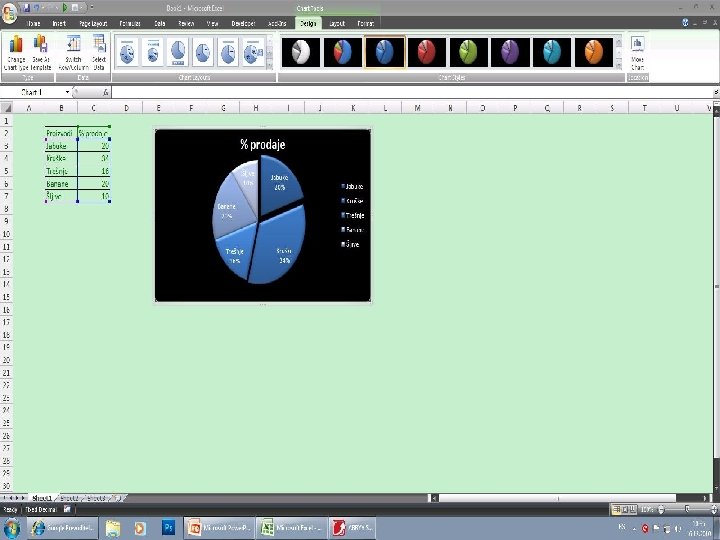Screen dimensions: 720x540
Task: Choose the green pie chart style
Action: point(468,52)
